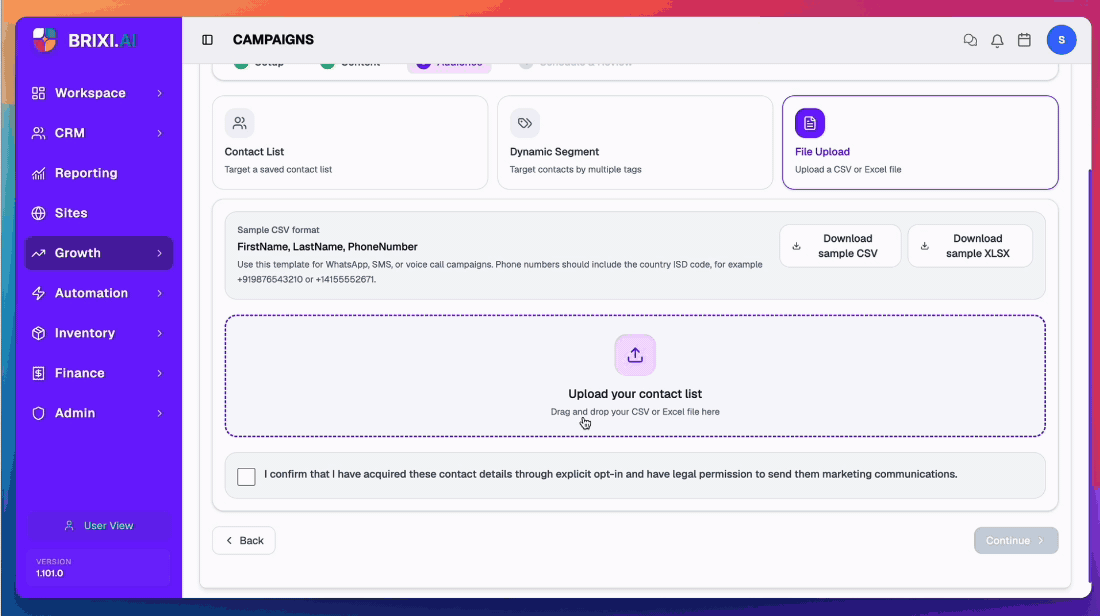Image resolution: width=1100 pixels, height=616 pixels.
Task: Download sample XLSX file
Action: 970,246
